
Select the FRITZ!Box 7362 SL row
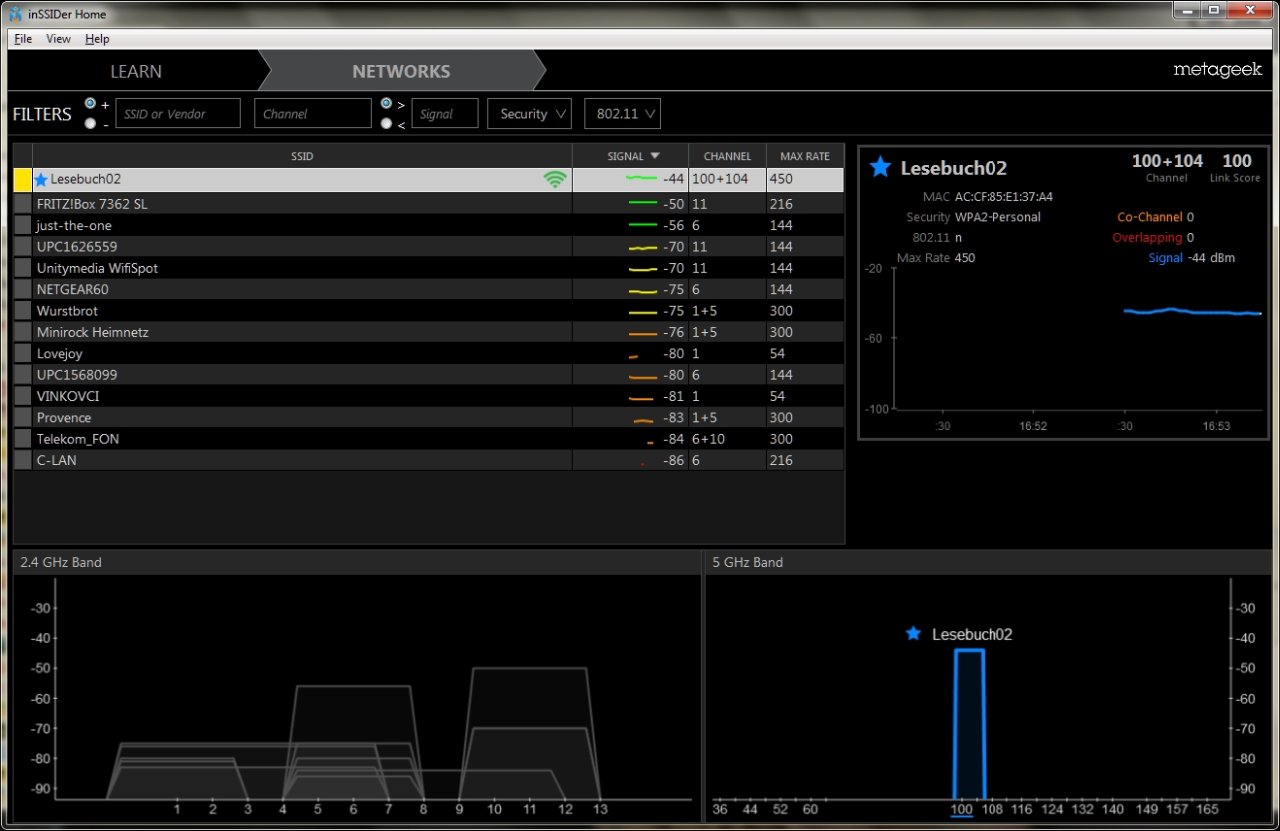428,204
